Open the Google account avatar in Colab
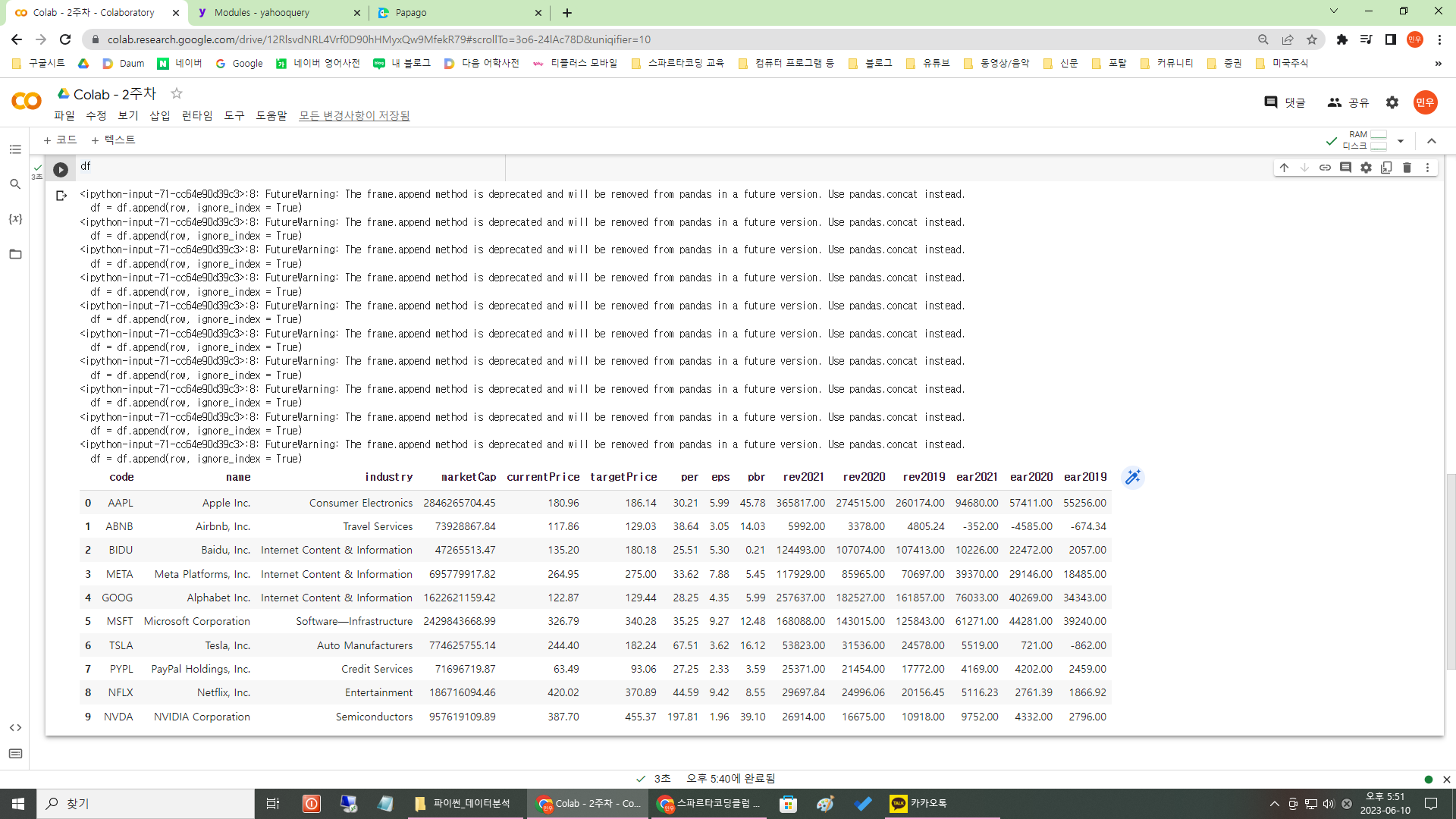The image size is (1456, 819). [x=1425, y=102]
